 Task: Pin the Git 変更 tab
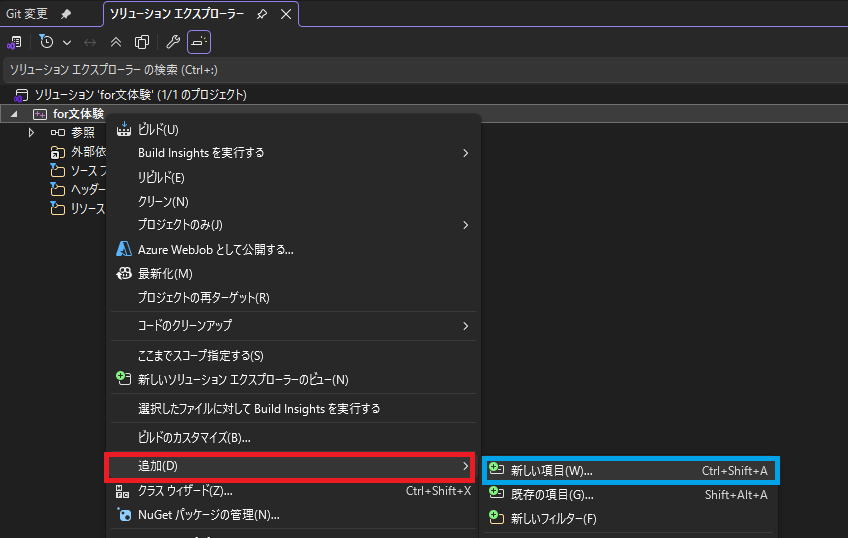coord(66,14)
